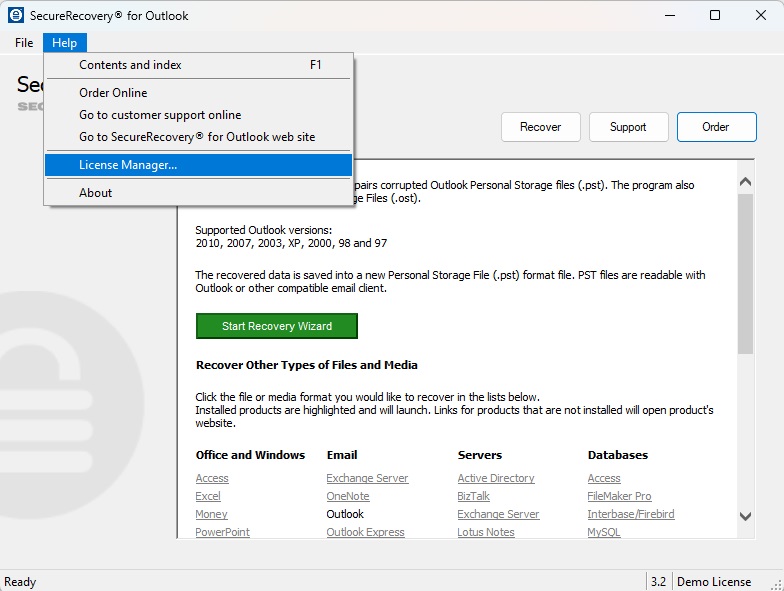Open the FileMaker Pro database link

619,497
